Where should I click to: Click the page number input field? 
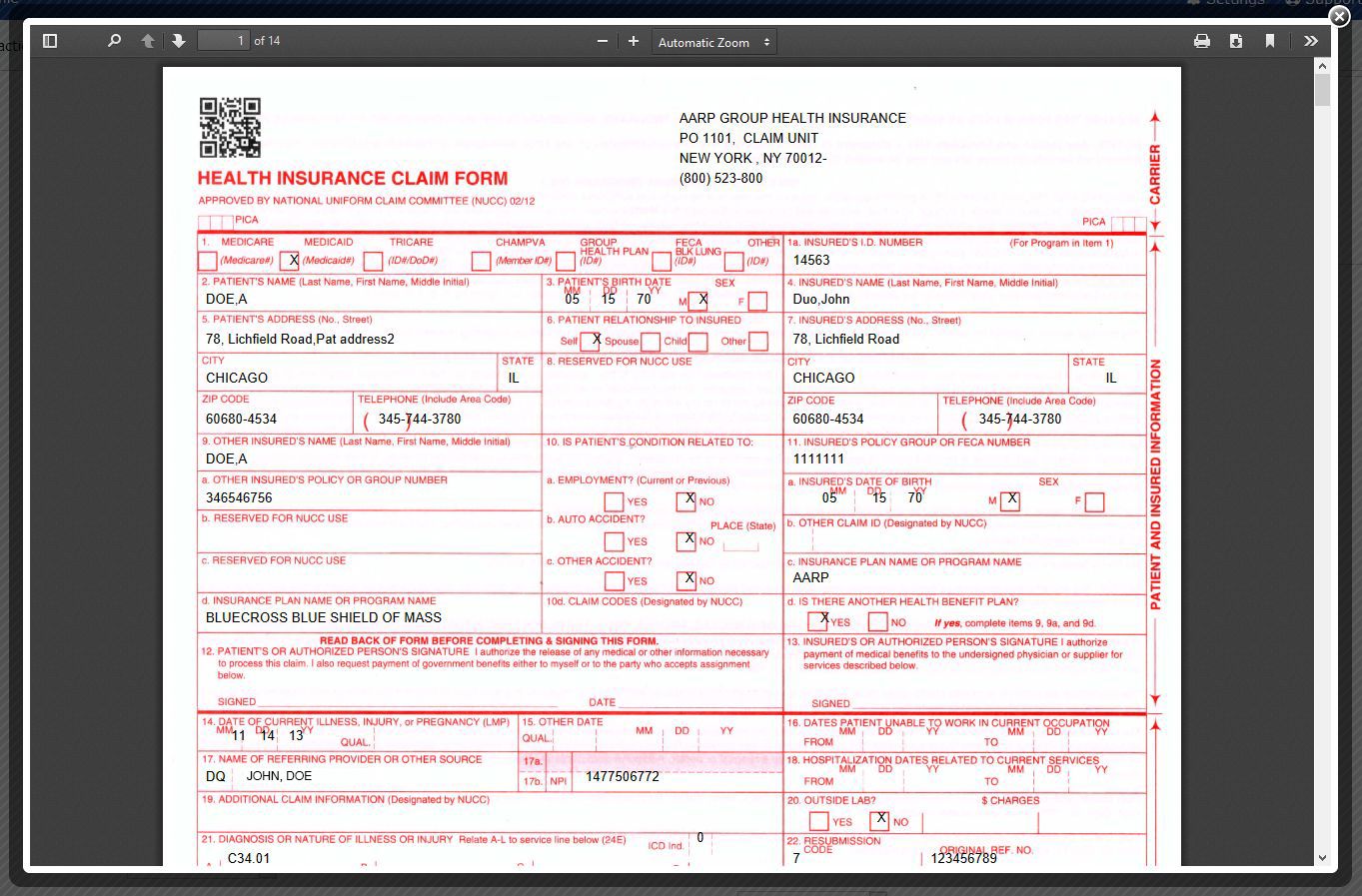[223, 41]
